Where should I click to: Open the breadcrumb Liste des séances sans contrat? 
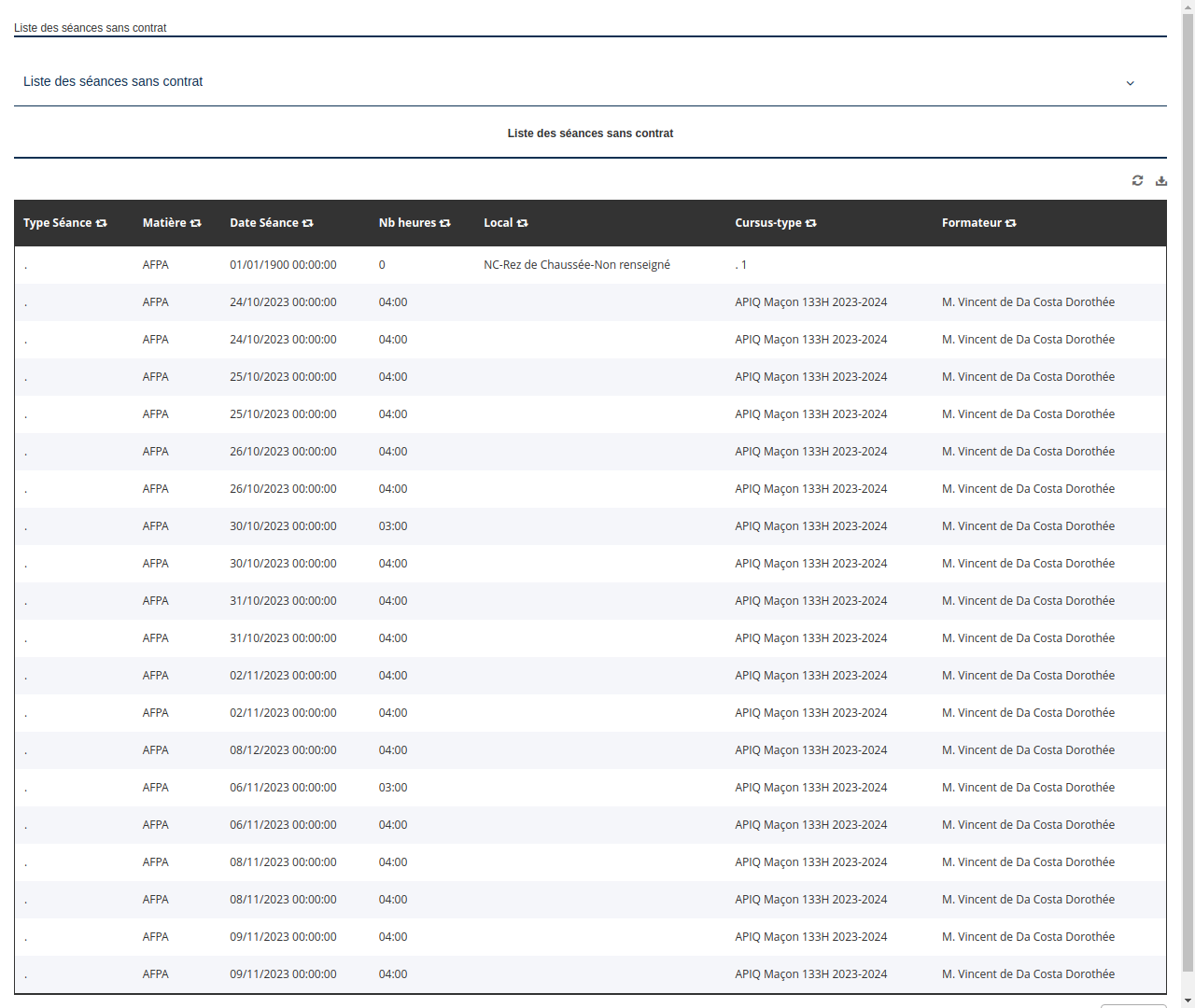tap(90, 28)
